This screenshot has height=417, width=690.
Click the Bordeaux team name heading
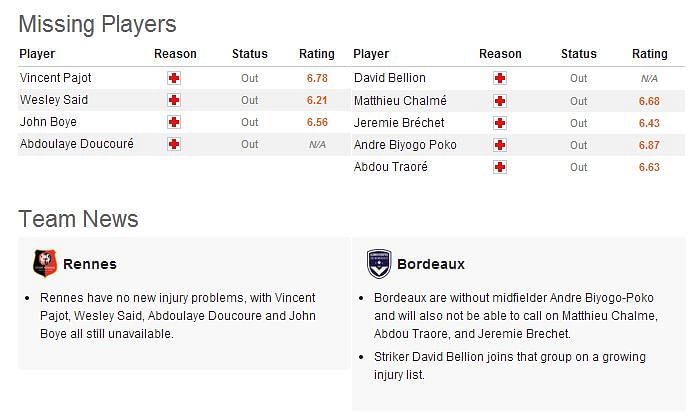[431, 264]
